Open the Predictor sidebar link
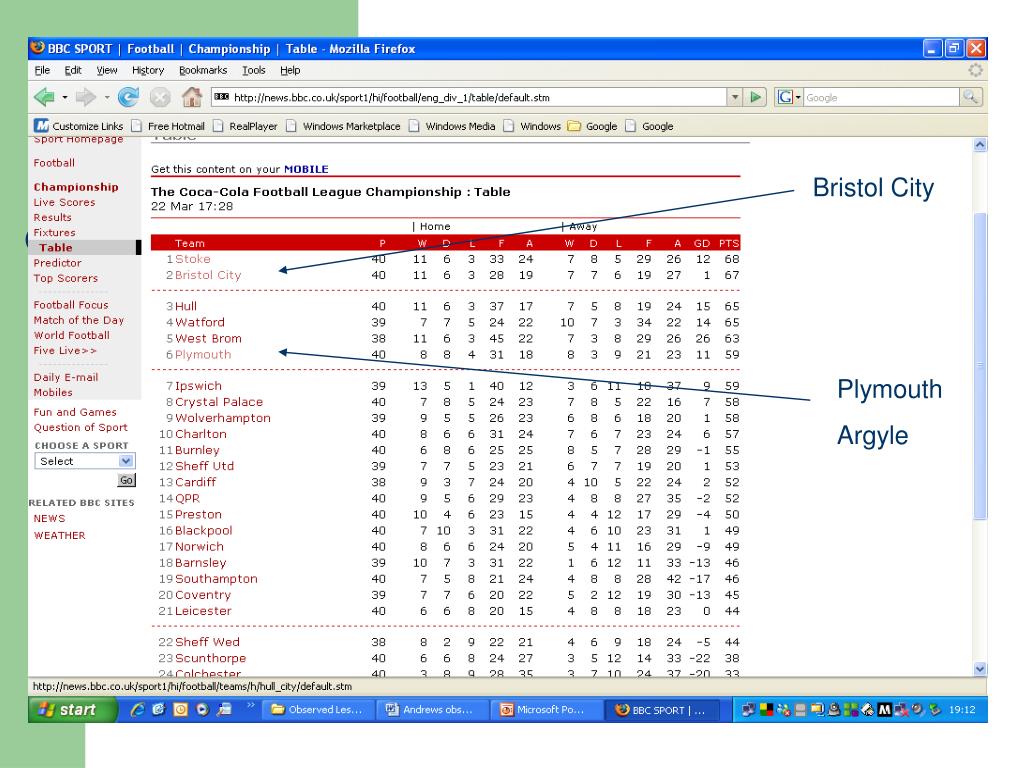Screen dimensions: 1024x768 coord(57,263)
